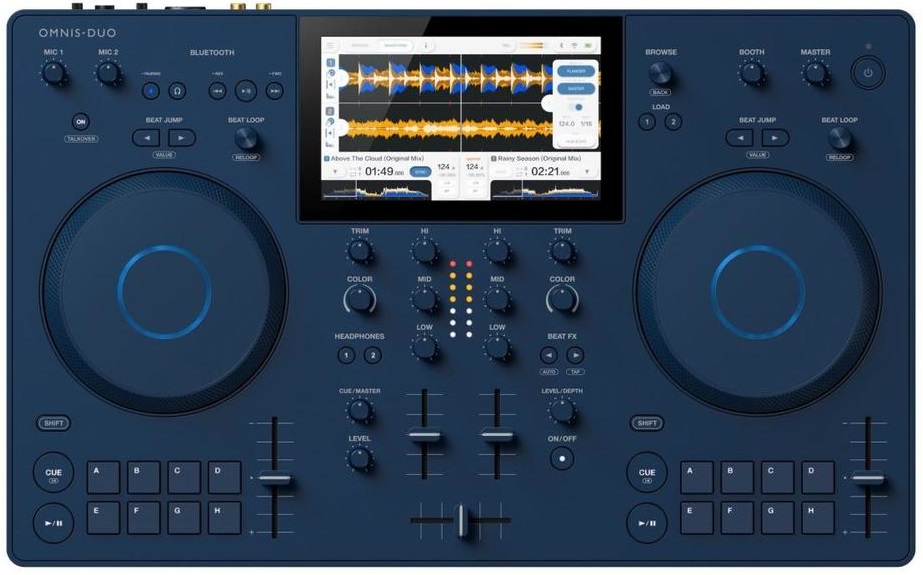Click channel 1 volume fader handle
This screenshot has width=923, height=575.
coord(424,436)
